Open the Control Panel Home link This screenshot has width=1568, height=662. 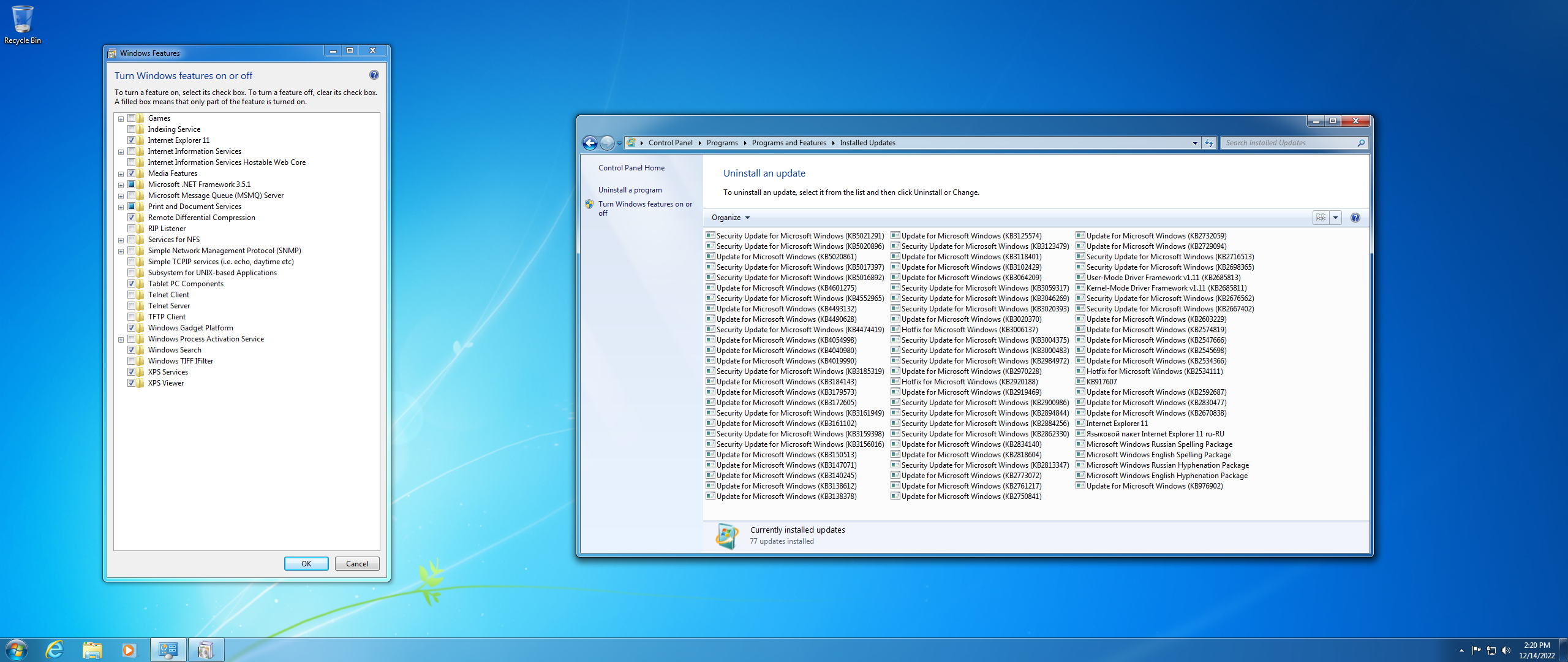(631, 168)
